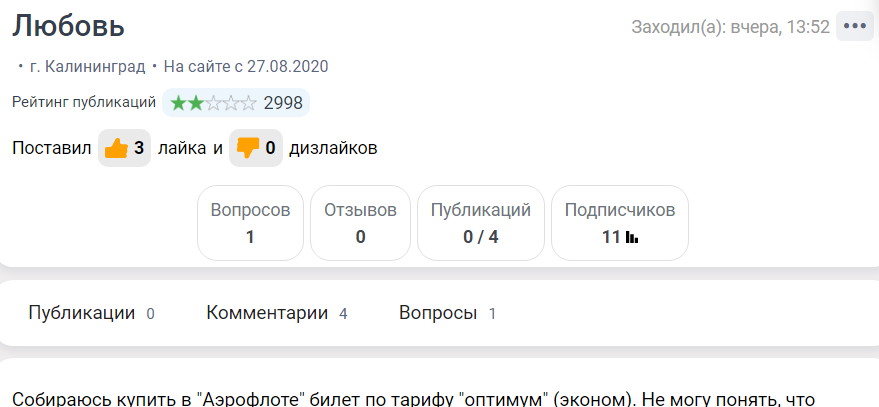This screenshot has height=407, width=879.
Task: Click the registration date text
Action: (246, 67)
